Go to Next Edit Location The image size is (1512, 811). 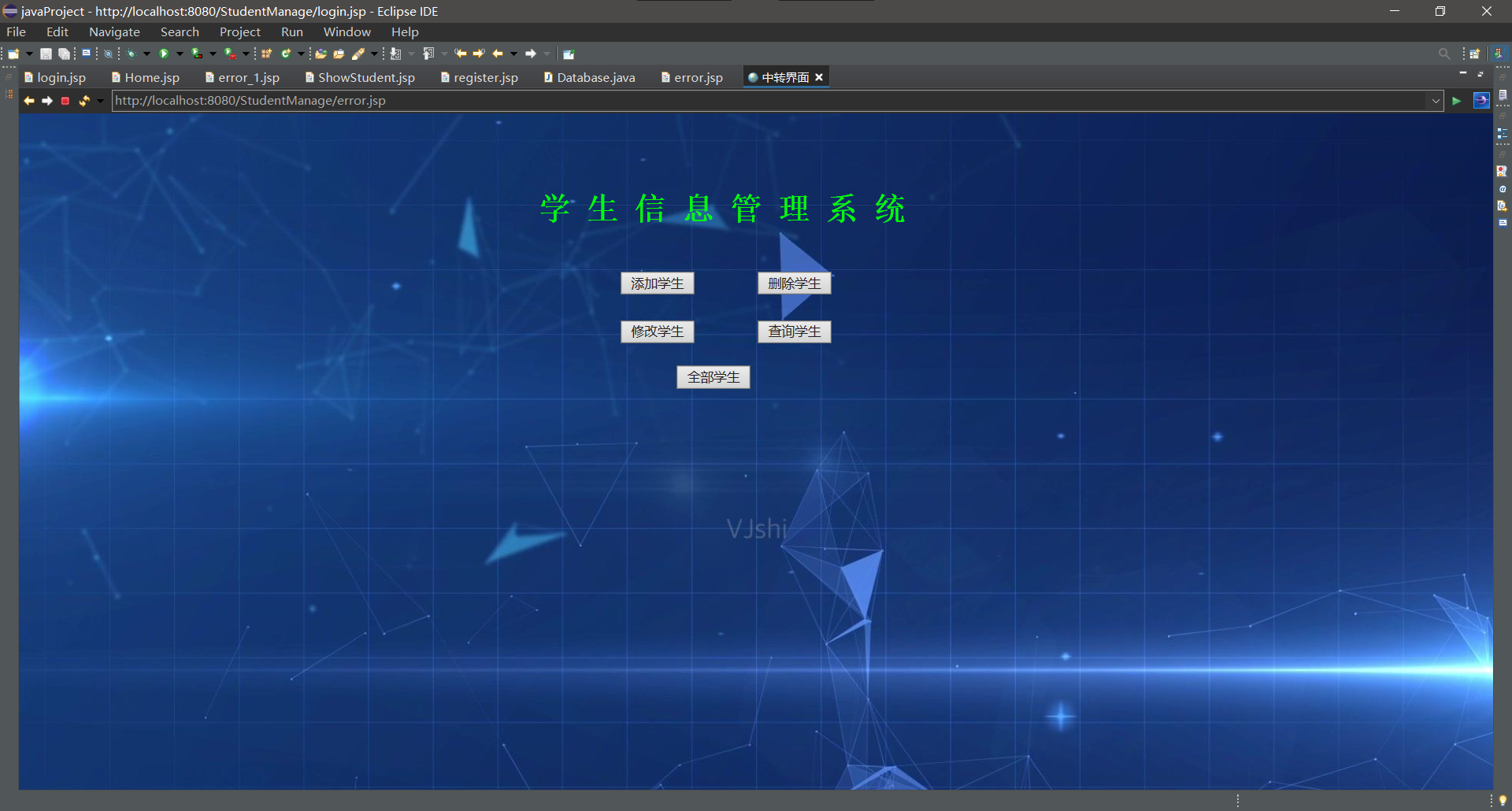(478, 54)
